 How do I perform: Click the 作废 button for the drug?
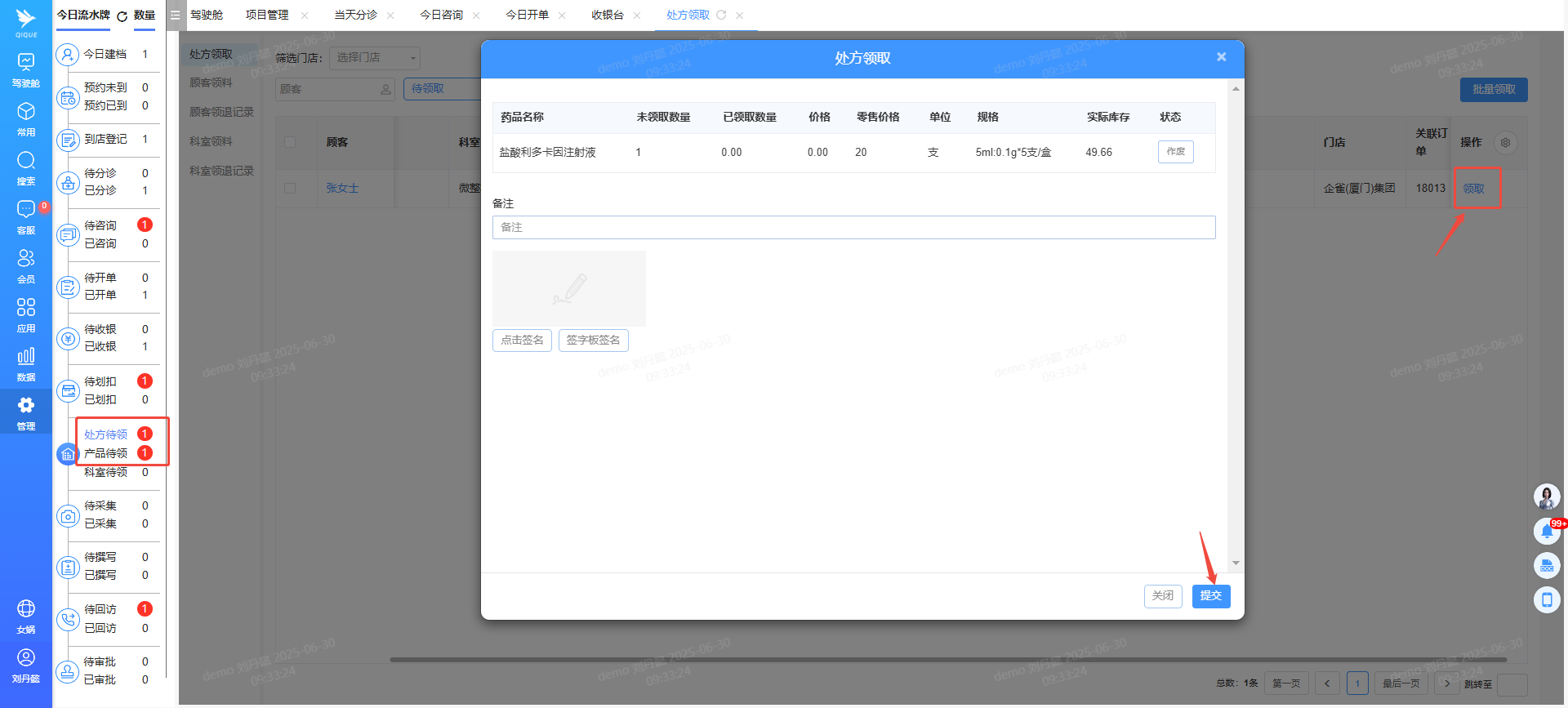[x=1175, y=152]
